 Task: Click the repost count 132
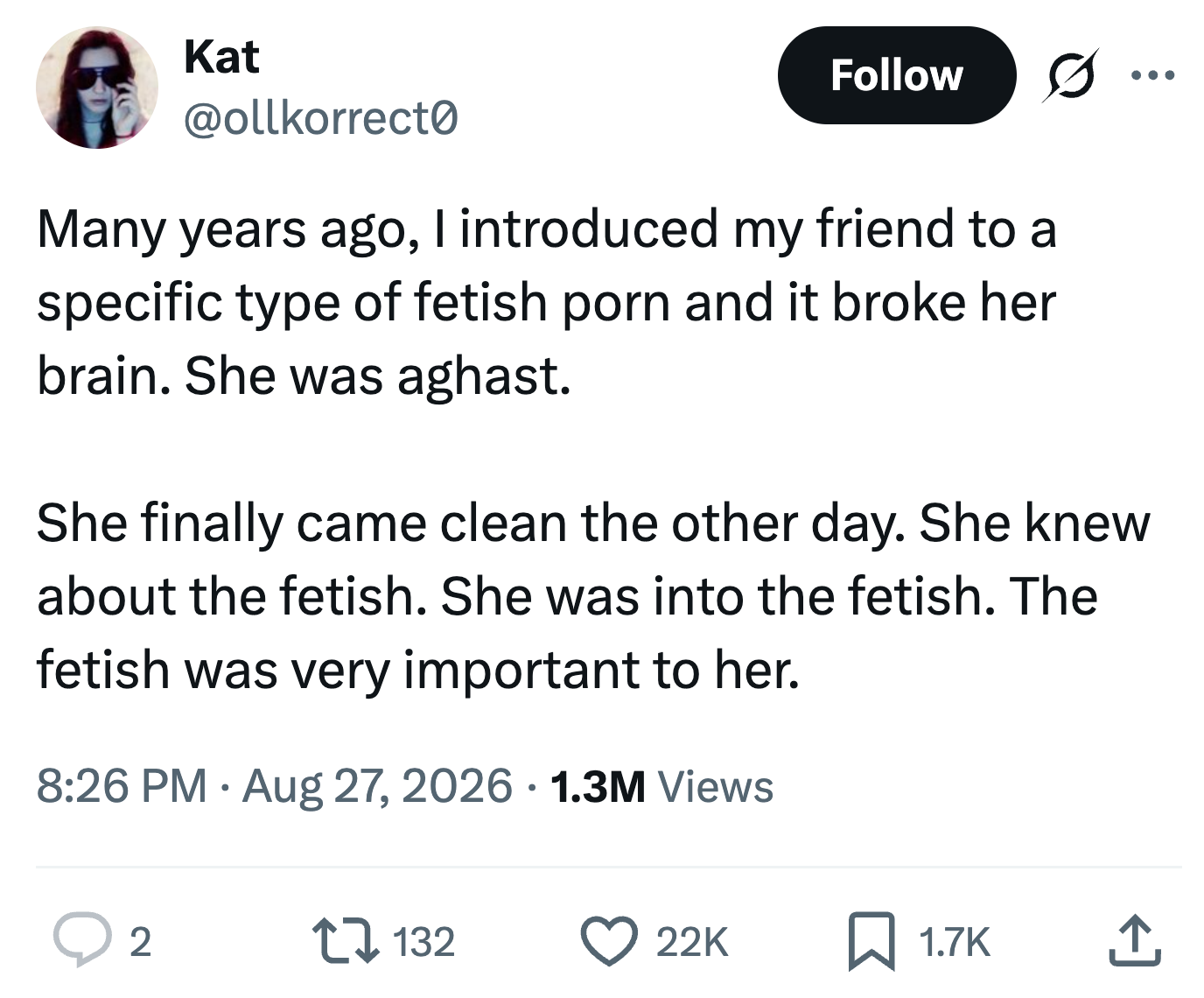423,942
